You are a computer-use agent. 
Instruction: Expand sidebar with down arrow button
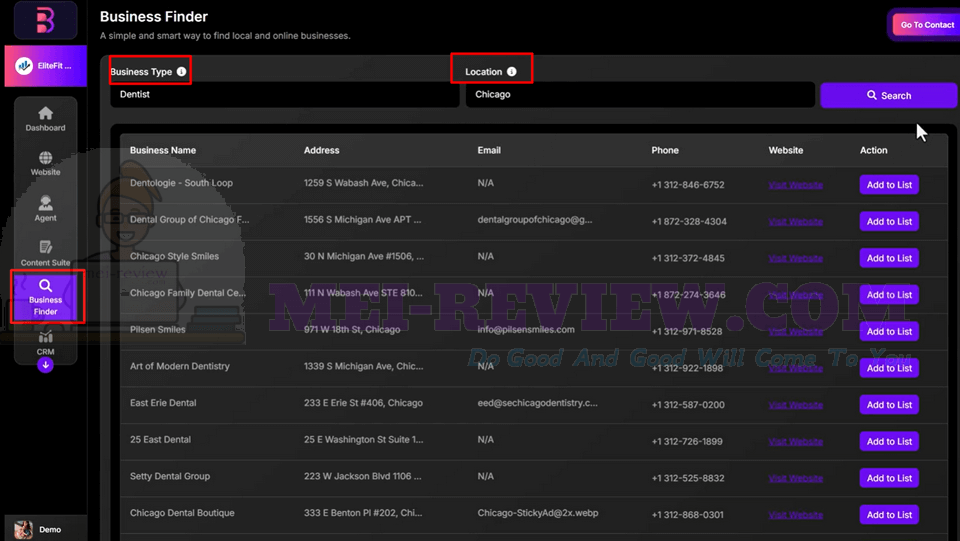[45, 365]
